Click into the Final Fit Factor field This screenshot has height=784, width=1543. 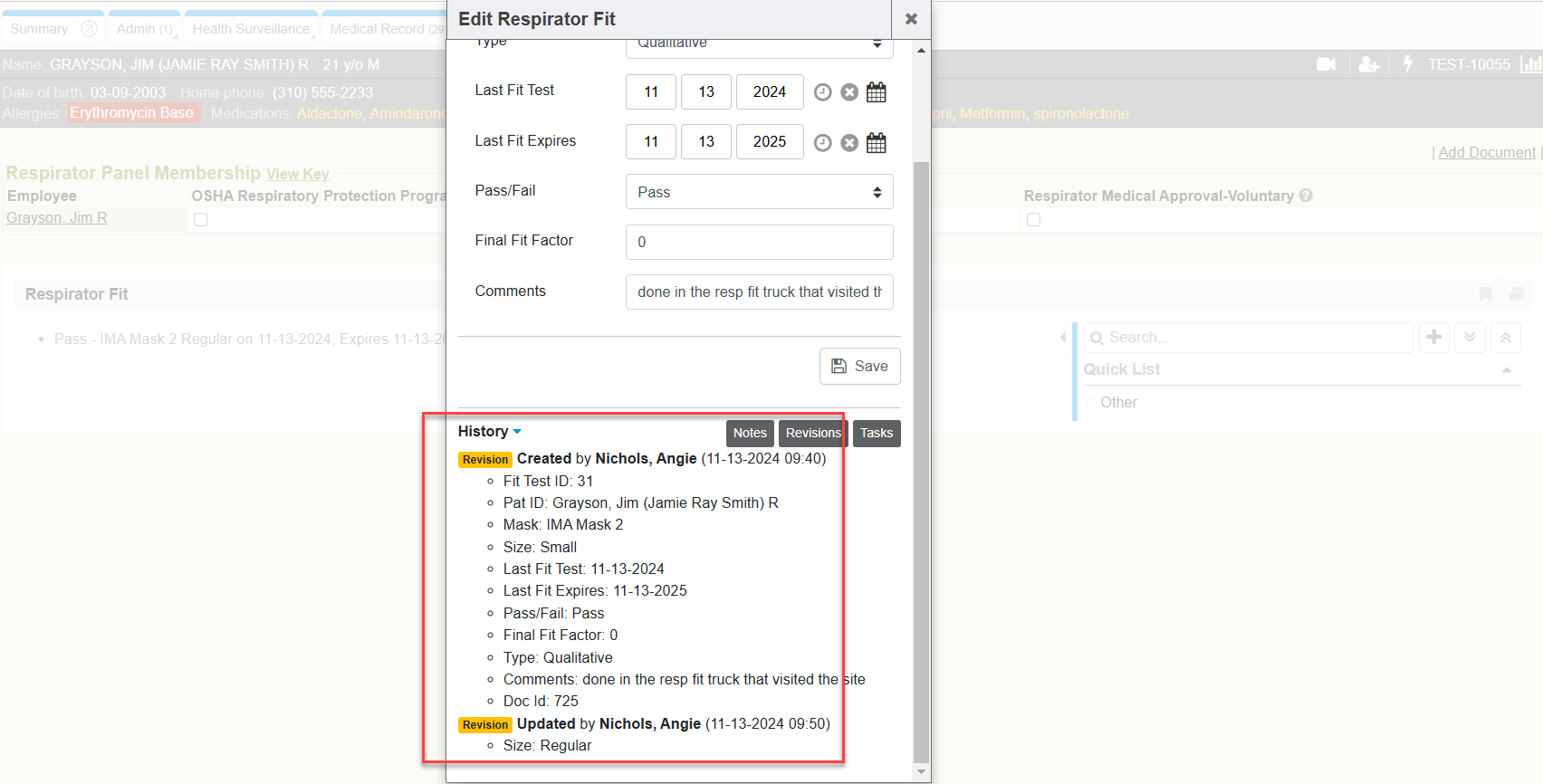click(x=759, y=242)
